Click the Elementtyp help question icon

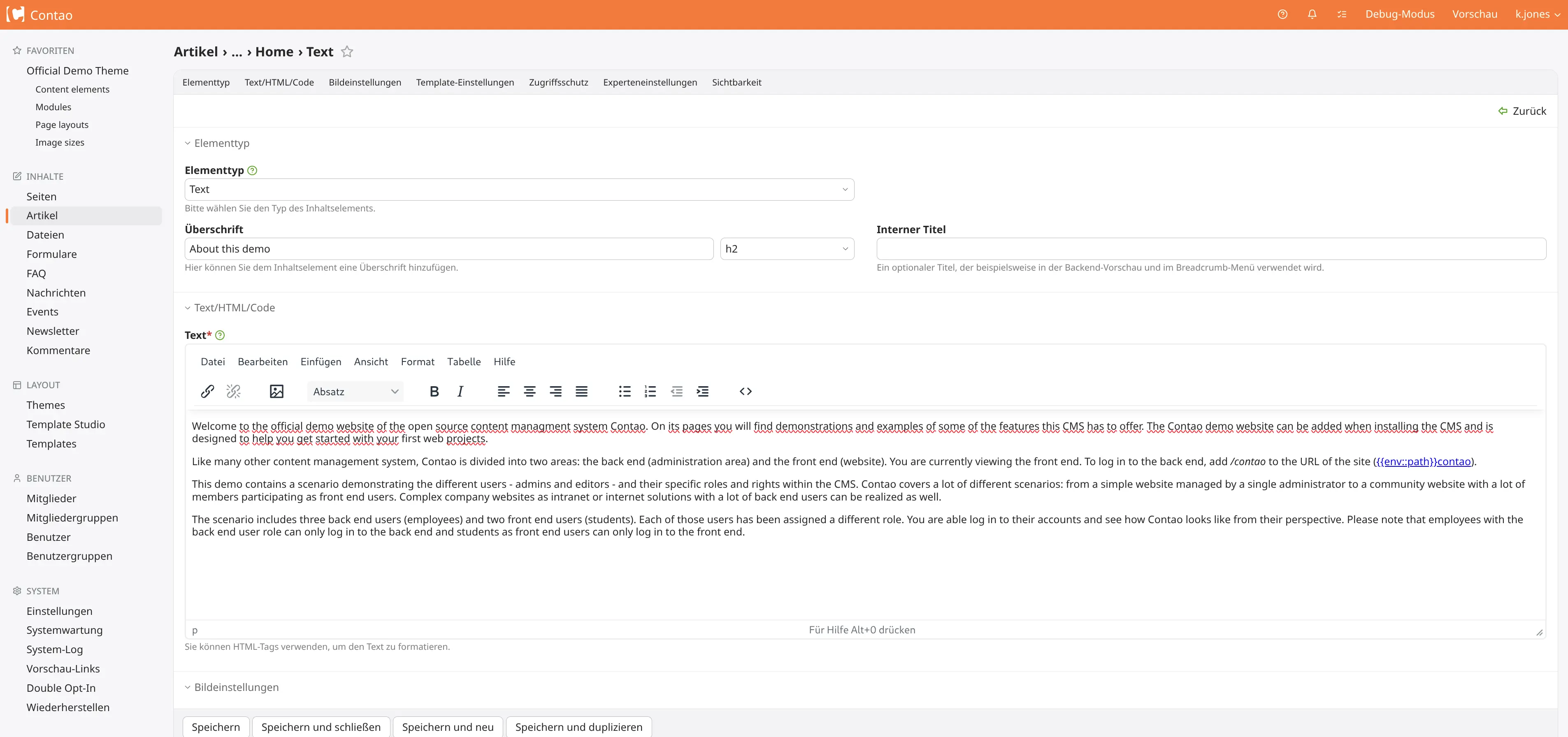click(253, 170)
